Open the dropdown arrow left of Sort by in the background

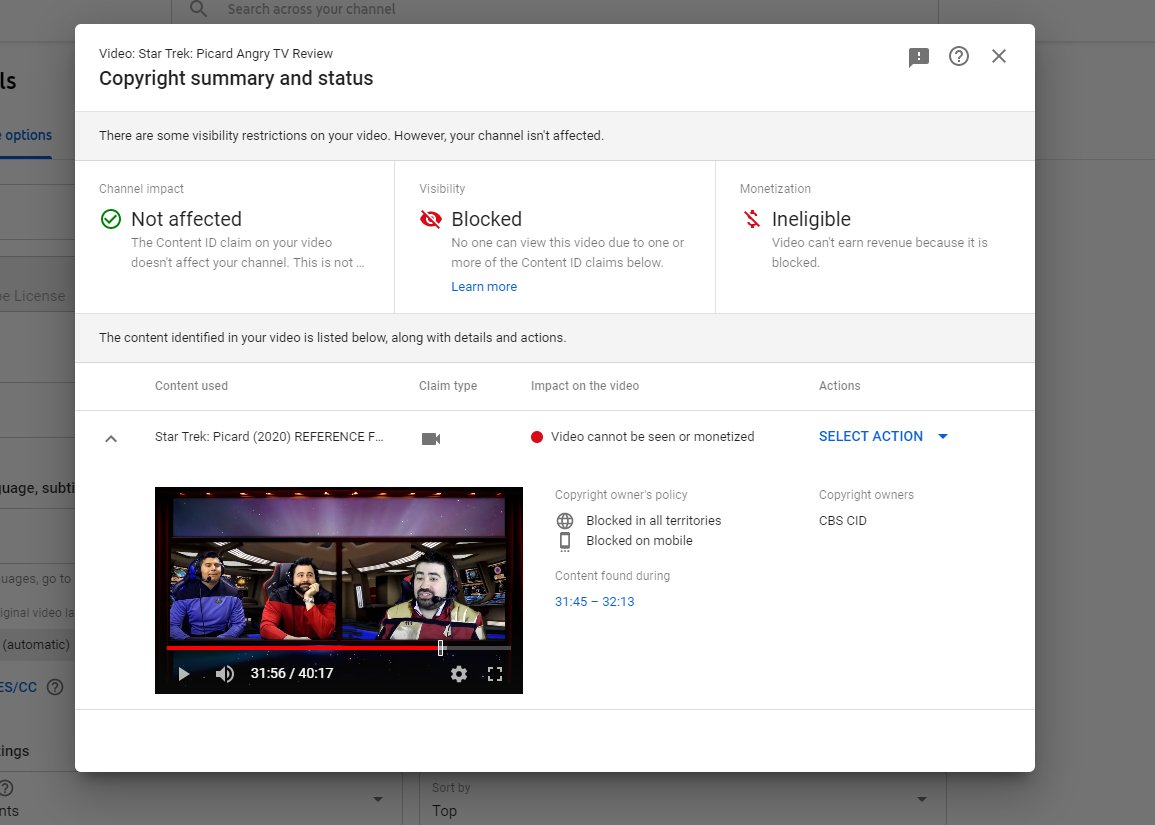[378, 799]
